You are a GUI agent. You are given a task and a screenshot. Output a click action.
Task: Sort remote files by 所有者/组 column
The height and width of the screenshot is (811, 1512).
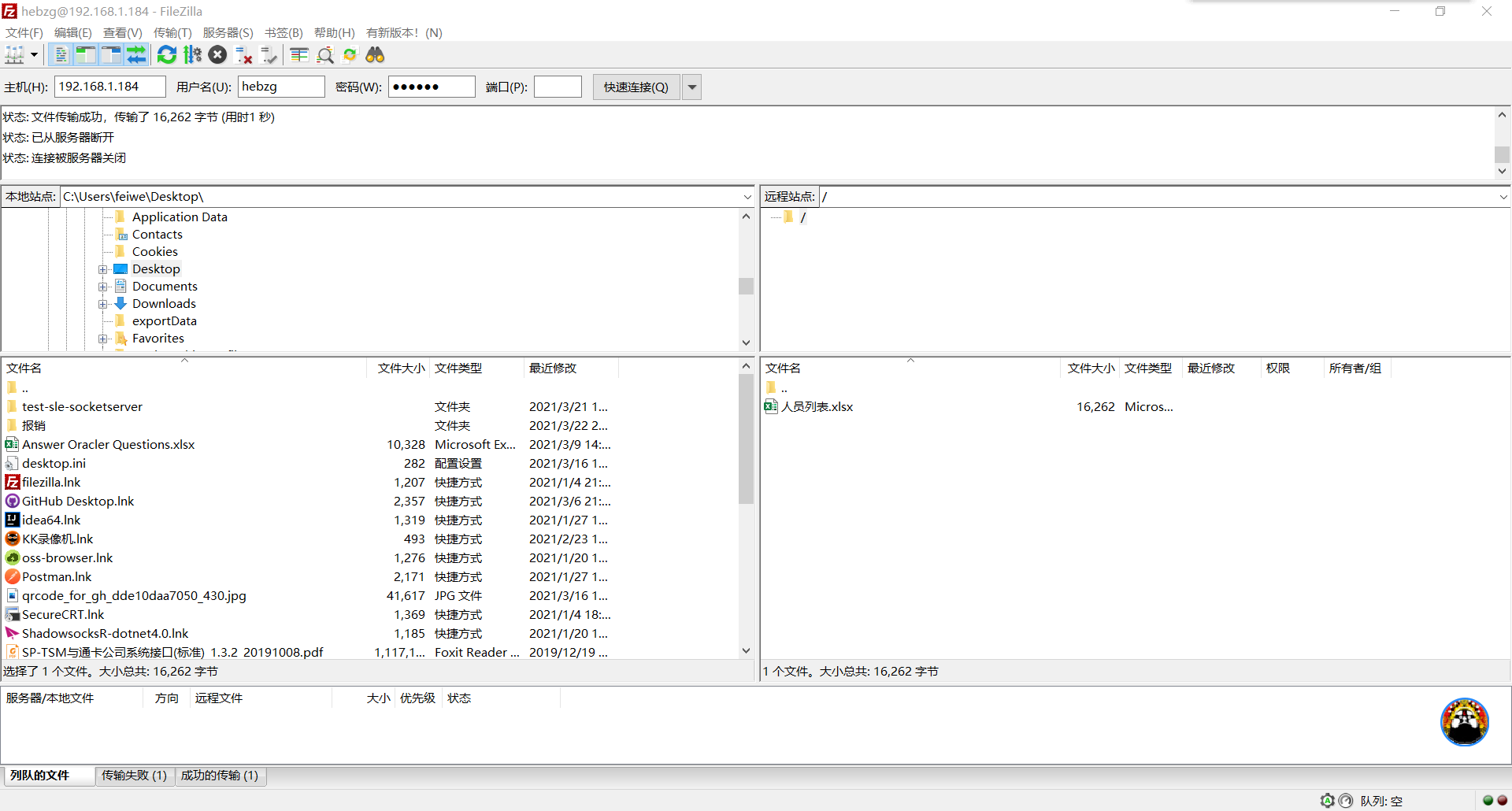click(x=1358, y=368)
